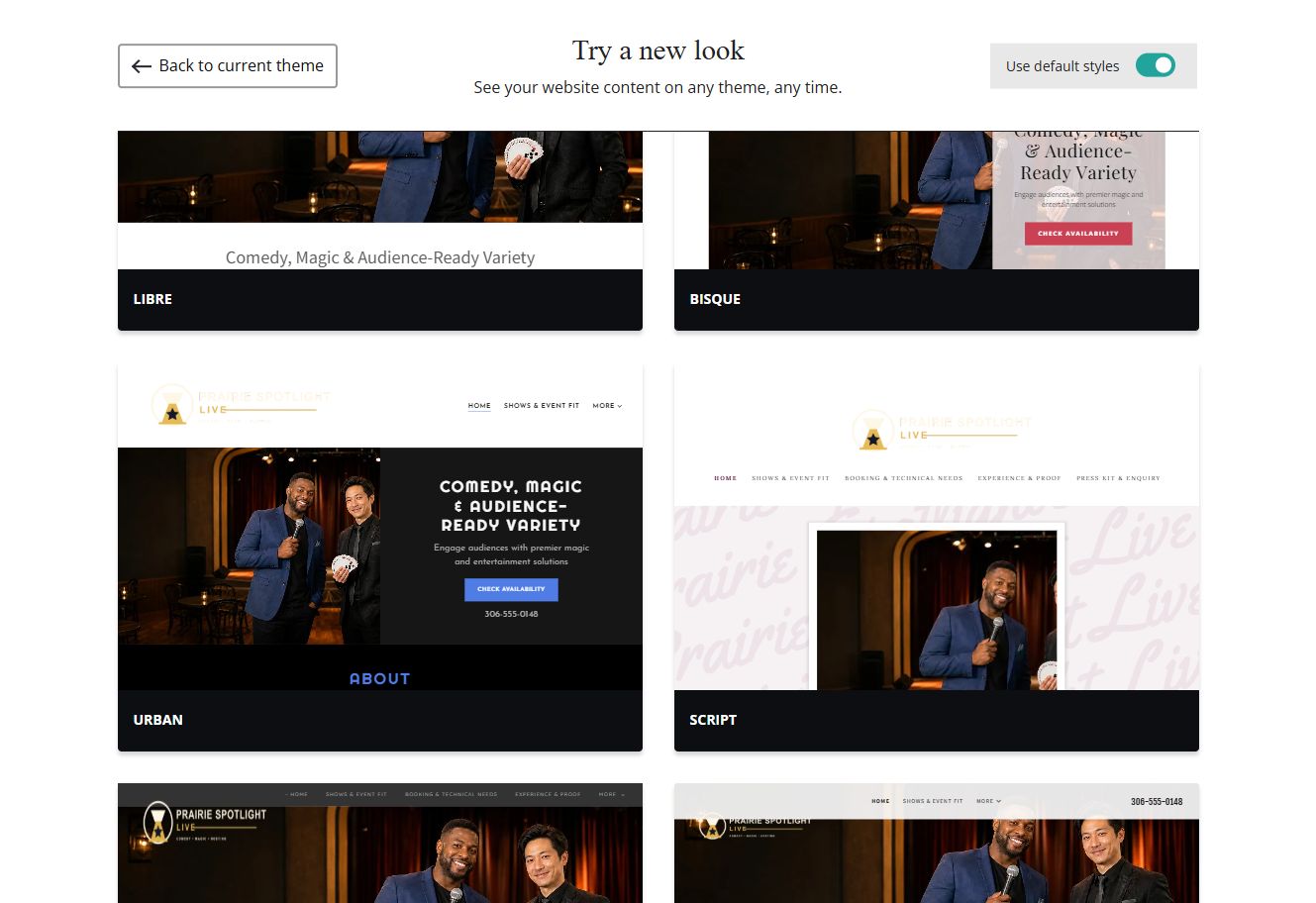Choose the Bisque theme label
The height and width of the screenshot is (903, 1316).
click(x=715, y=299)
